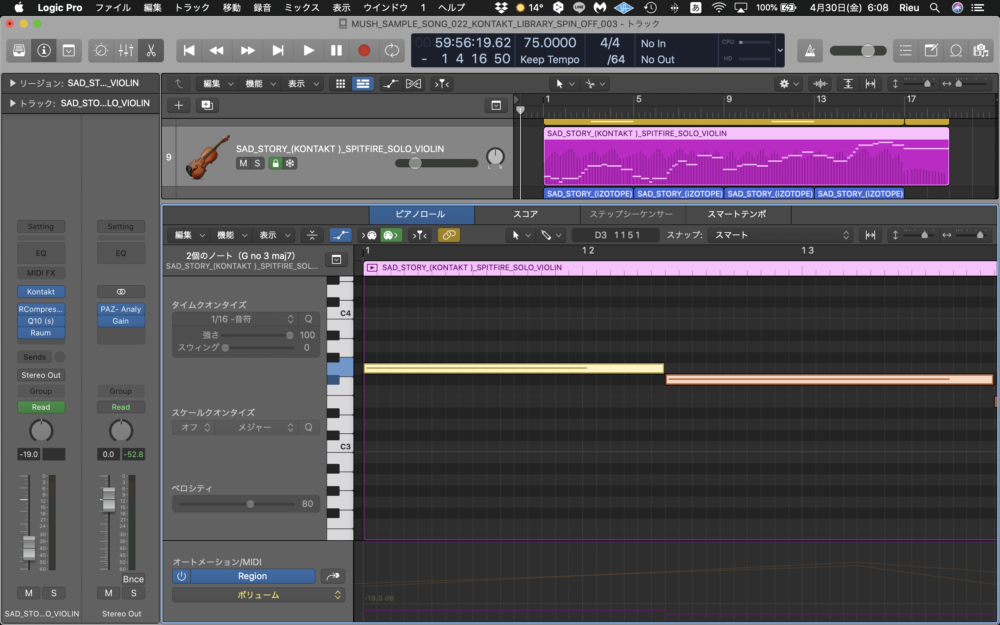Click the piano roll Link icon
Viewport: 1000px width, 625px height.
[x=449, y=235]
